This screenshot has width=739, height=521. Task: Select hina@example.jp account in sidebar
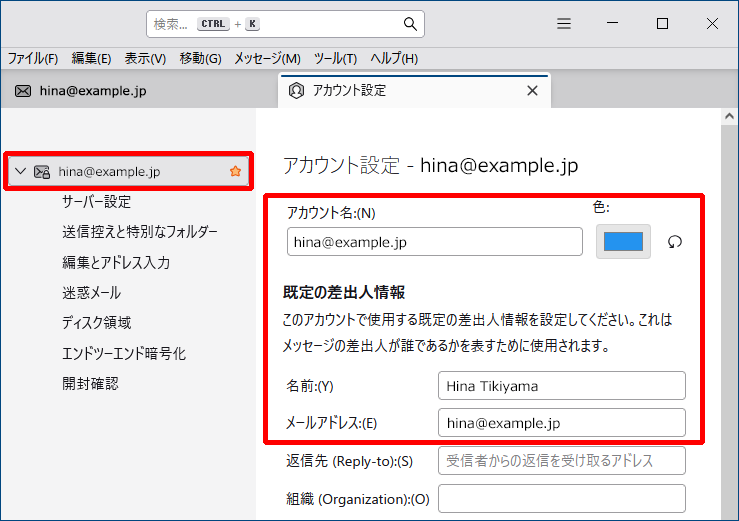[129, 171]
